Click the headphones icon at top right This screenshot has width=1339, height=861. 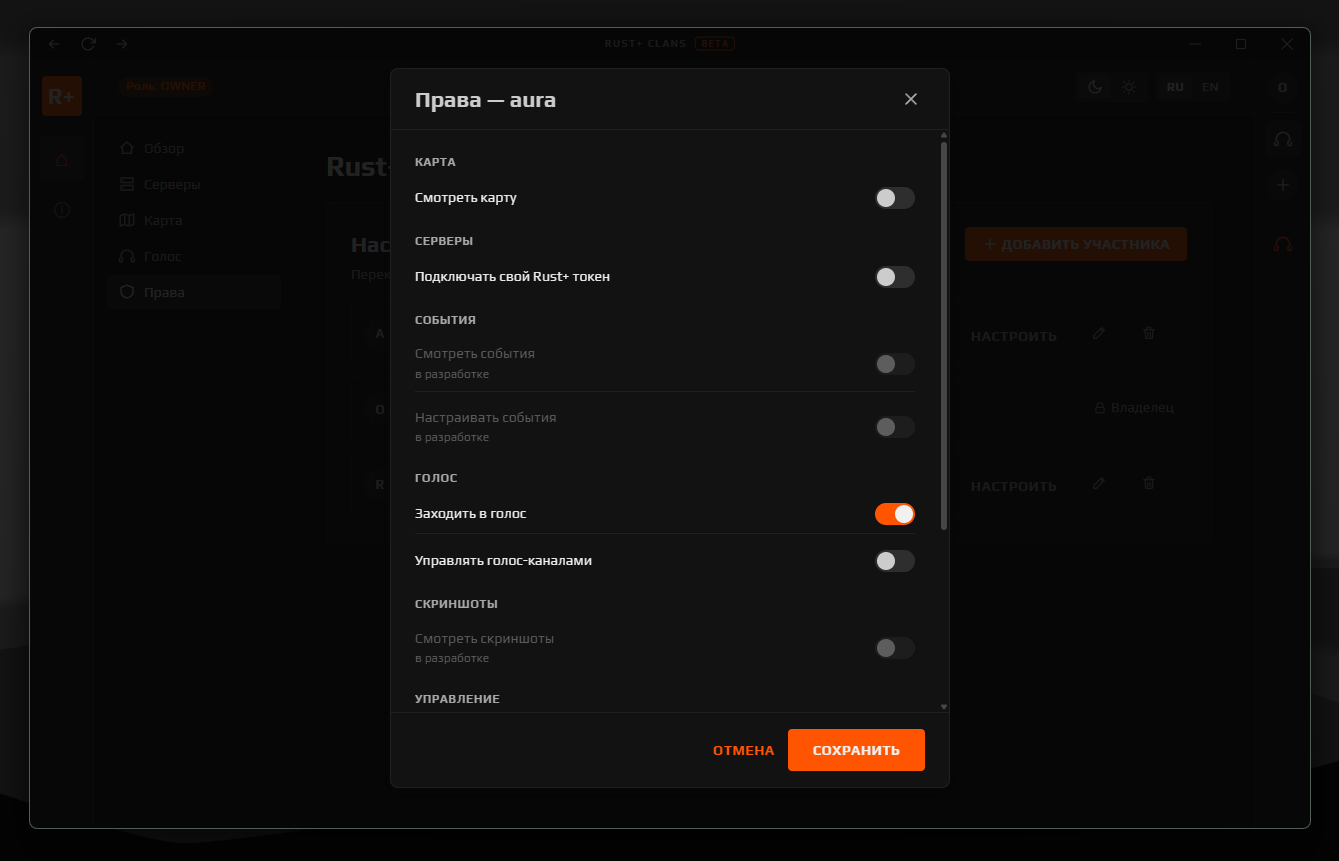[1282, 139]
